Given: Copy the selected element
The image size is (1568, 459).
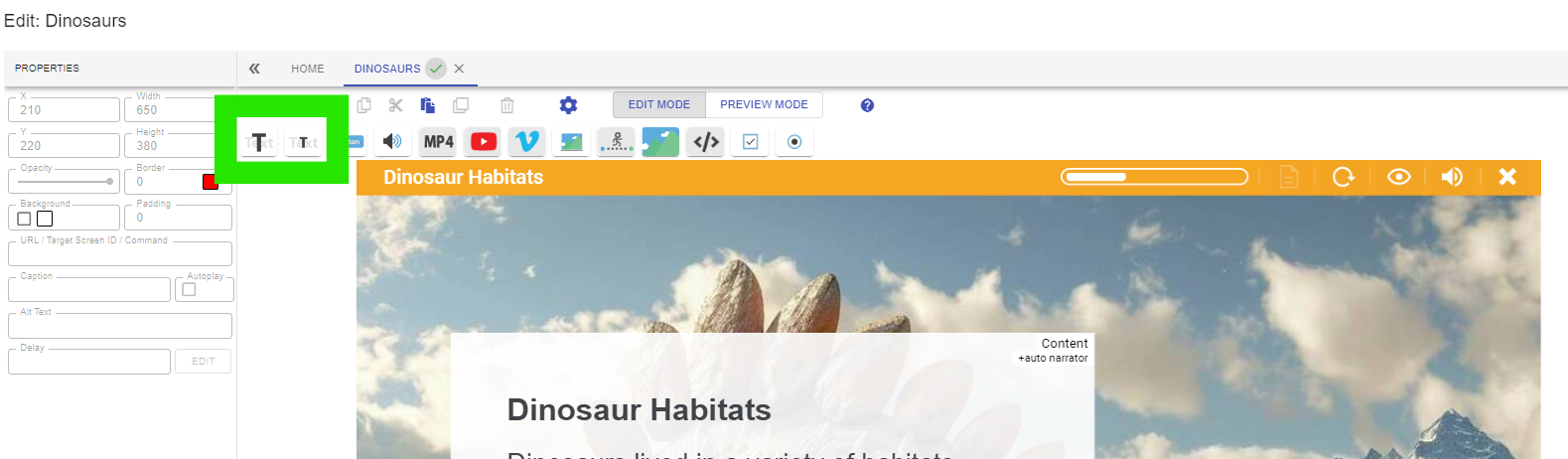Looking at the screenshot, I should pyautogui.click(x=364, y=105).
